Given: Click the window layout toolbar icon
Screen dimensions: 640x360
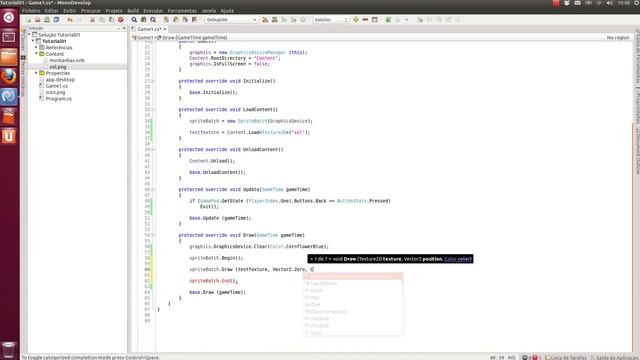Looking at the screenshot, I should click(x=375, y=20).
